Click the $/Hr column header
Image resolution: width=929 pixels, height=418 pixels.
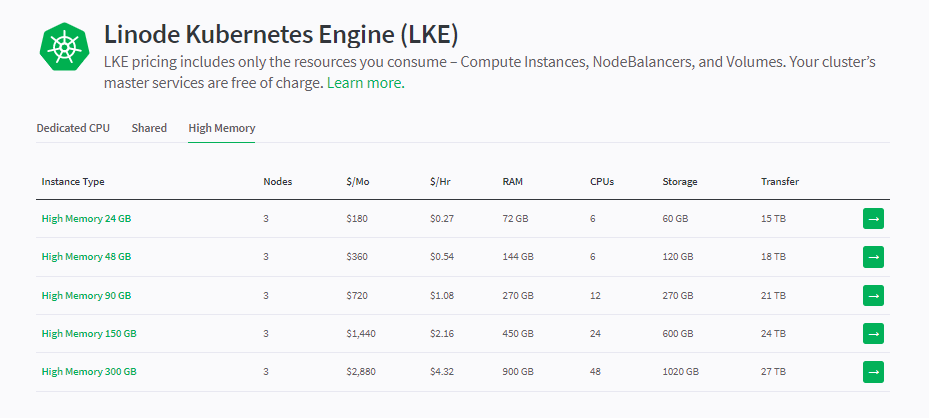pyautogui.click(x=440, y=182)
